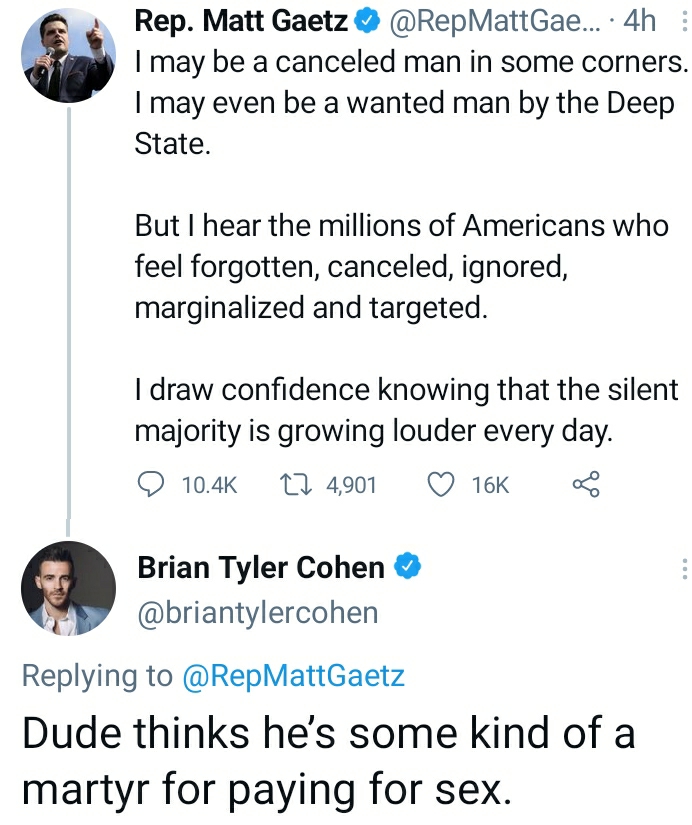Click the 10.4K replies count
The image size is (692, 825).
coord(210,485)
